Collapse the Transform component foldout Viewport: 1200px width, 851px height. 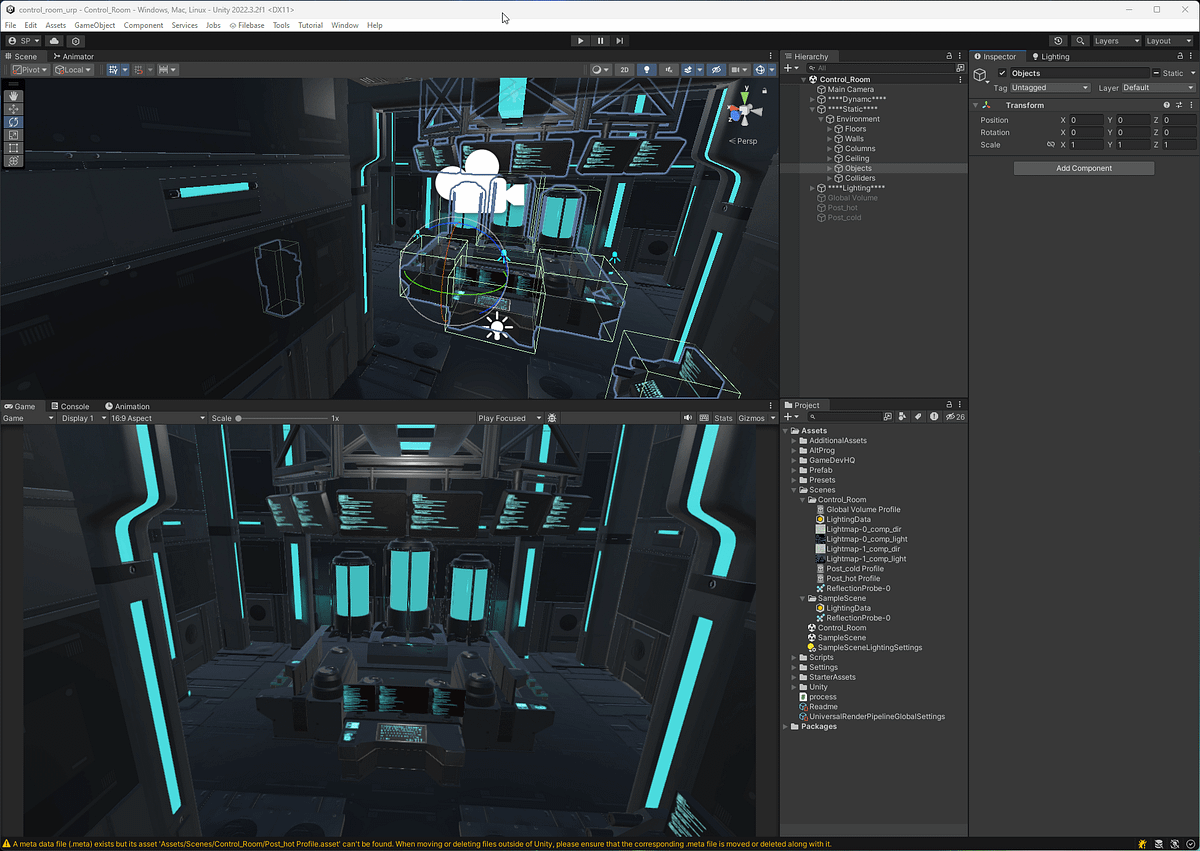976,105
